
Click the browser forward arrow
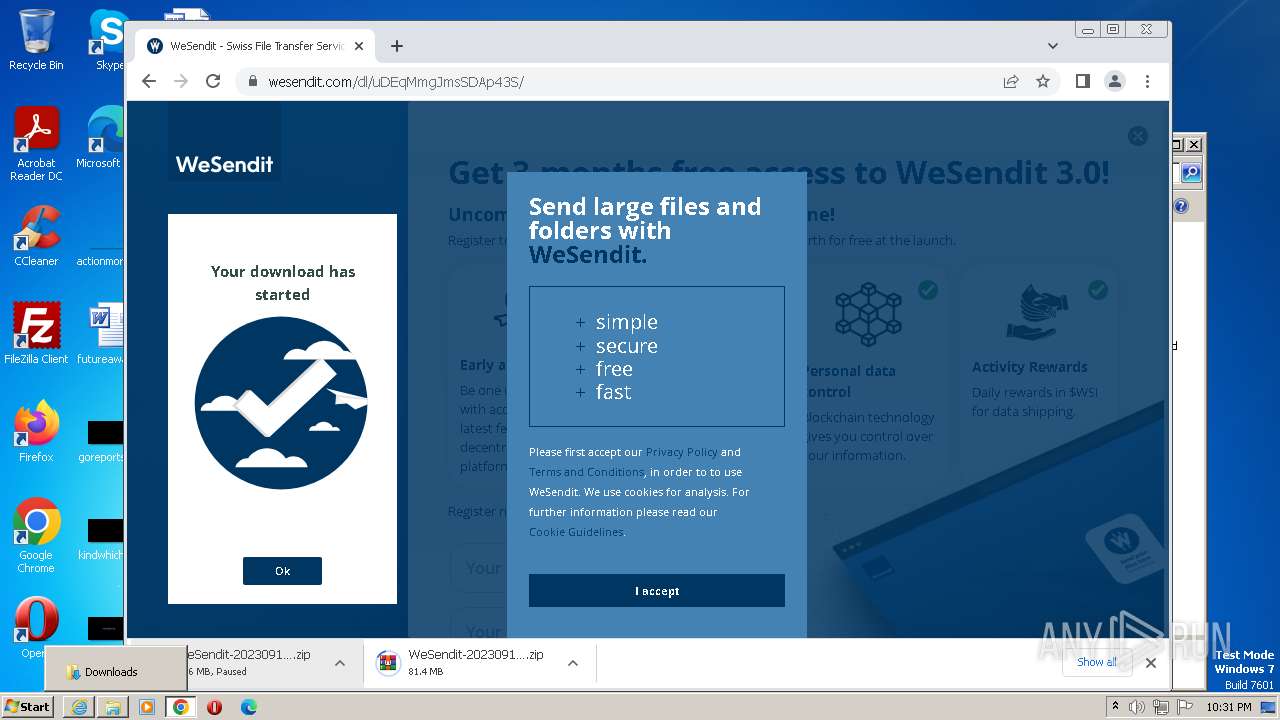[181, 82]
